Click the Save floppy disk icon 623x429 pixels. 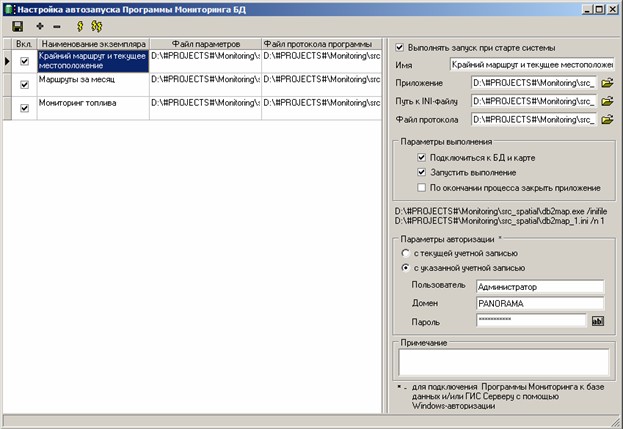click(x=18, y=26)
